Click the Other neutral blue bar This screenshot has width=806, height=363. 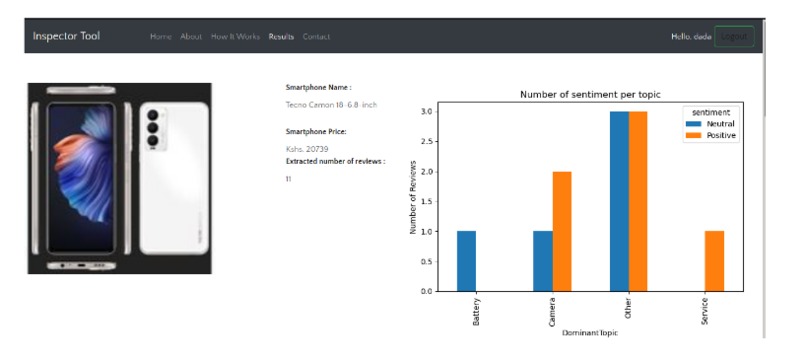pyautogui.click(x=619, y=202)
